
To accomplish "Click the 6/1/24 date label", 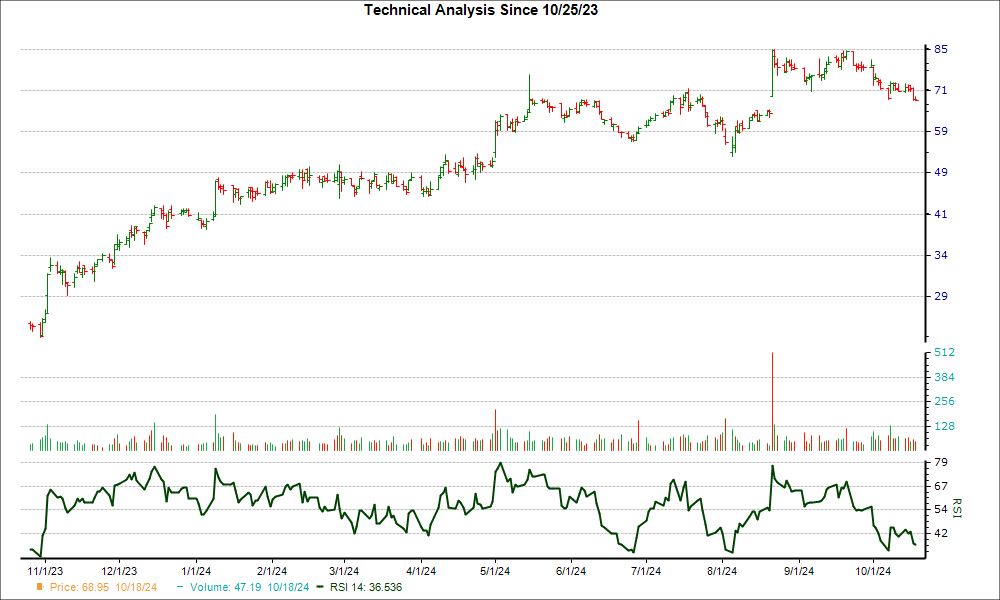I will pos(571,571).
